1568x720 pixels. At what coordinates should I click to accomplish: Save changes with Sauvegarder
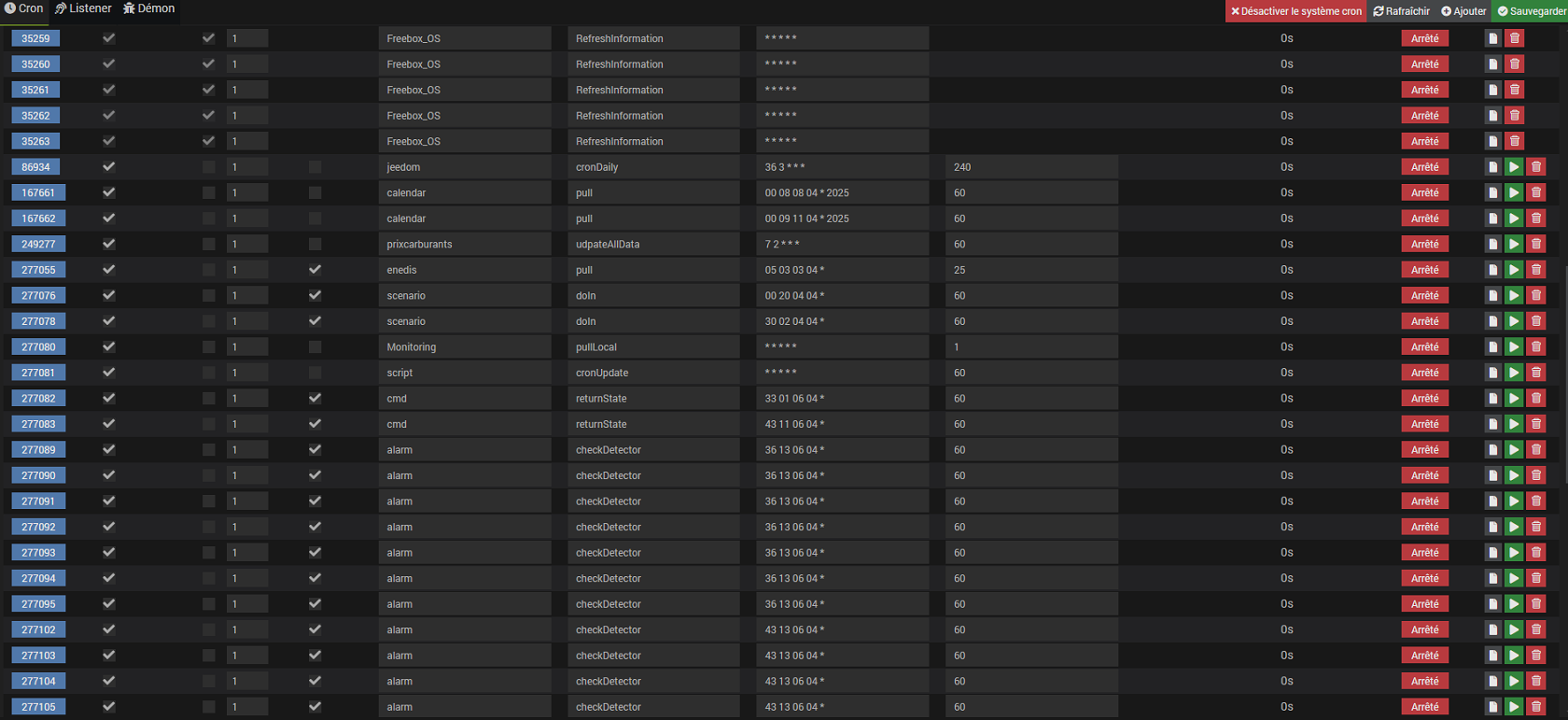(1532, 11)
